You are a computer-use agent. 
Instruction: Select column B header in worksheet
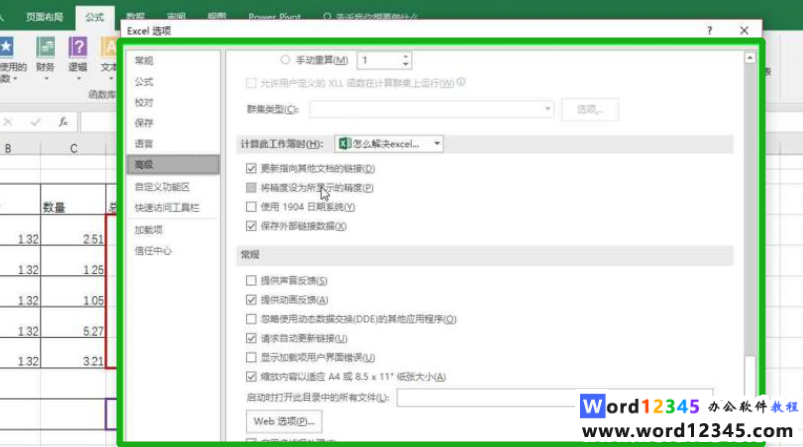point(8,148)
